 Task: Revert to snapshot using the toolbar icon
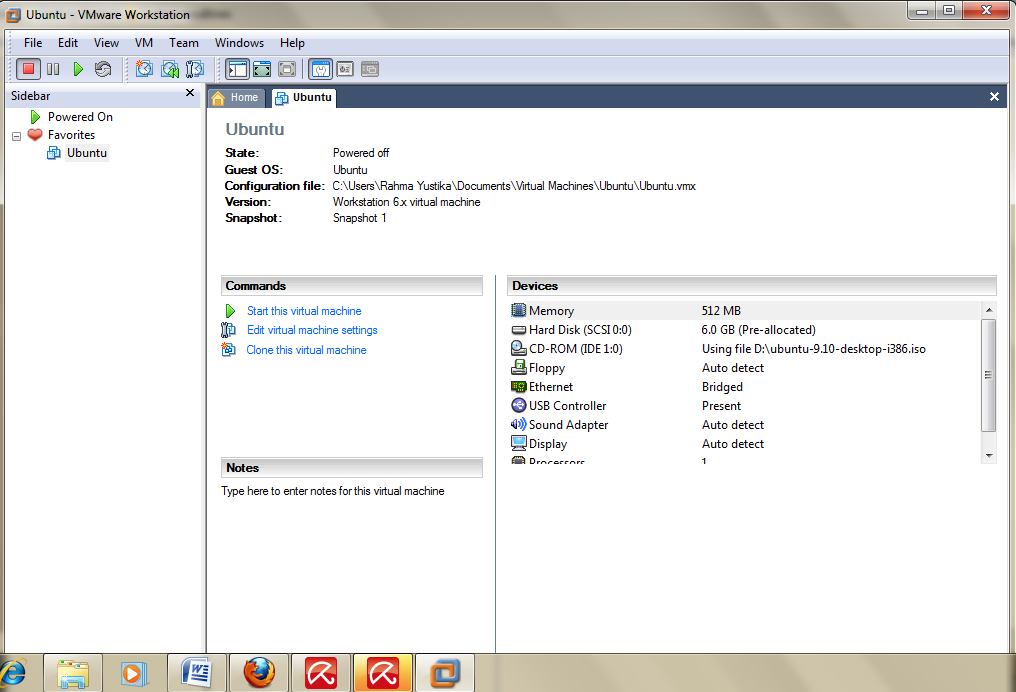tap(170, 69)
